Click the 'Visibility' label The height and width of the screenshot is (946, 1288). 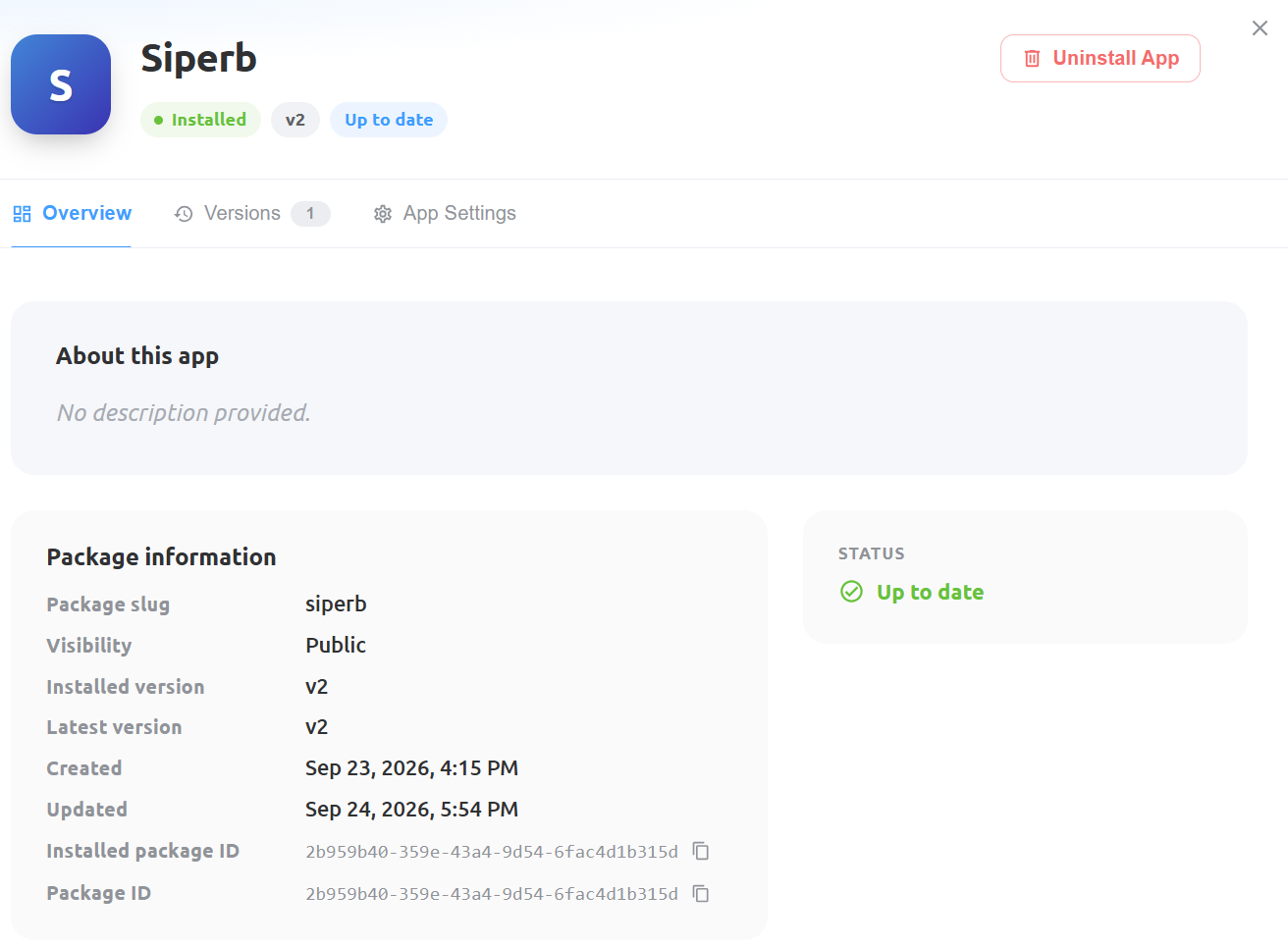[89, 646]
